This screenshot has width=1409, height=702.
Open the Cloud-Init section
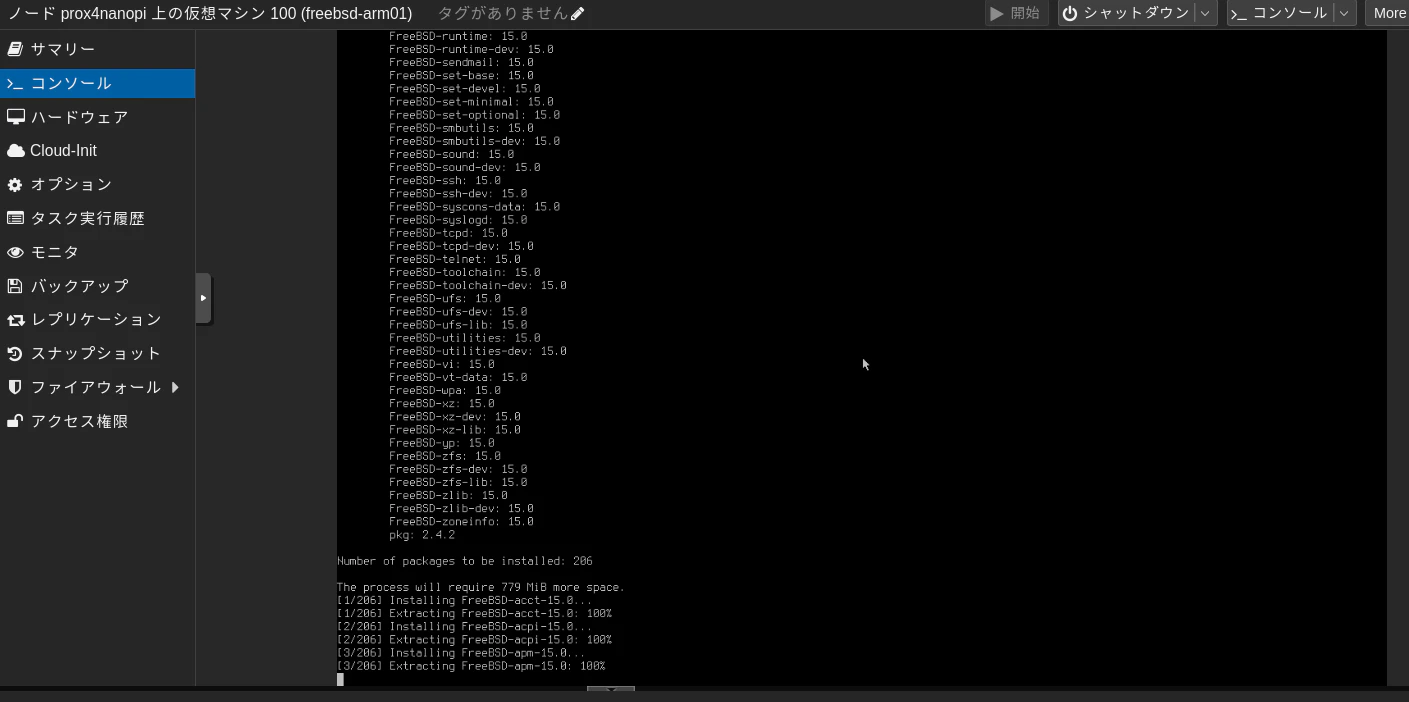pyautogui.click(x=97, y=150)
